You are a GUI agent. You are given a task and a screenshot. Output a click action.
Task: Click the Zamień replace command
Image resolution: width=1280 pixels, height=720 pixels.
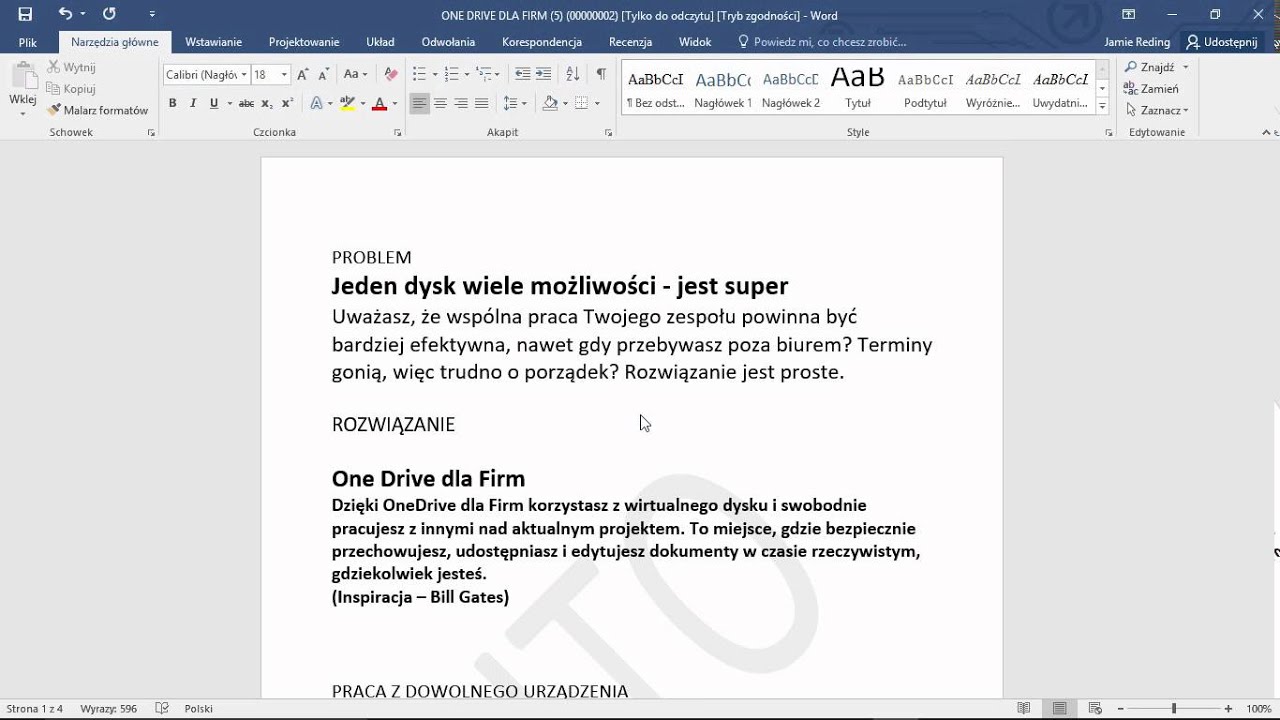pyautogui.click(x=1151, y=89)
